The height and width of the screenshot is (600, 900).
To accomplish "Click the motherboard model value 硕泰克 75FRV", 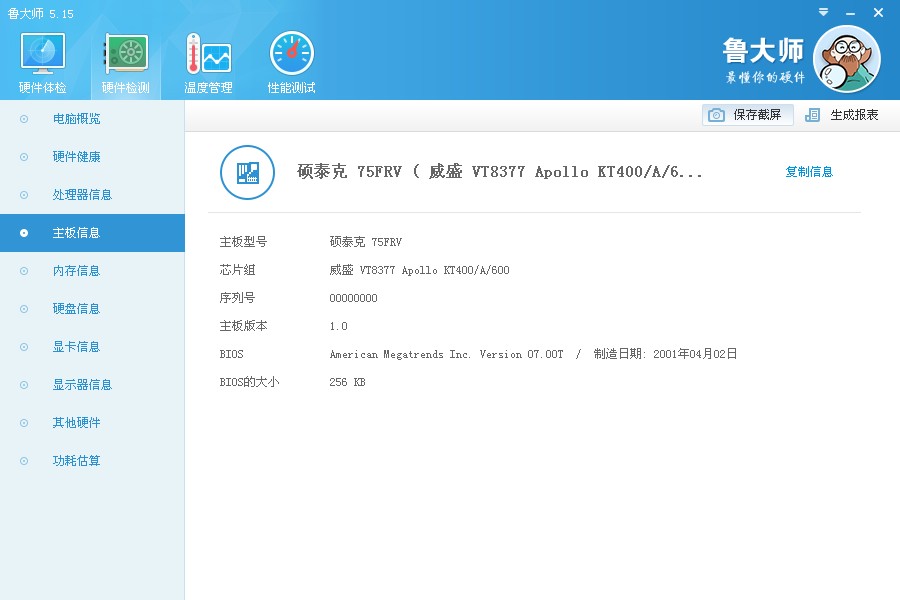I will pos(366,242).
